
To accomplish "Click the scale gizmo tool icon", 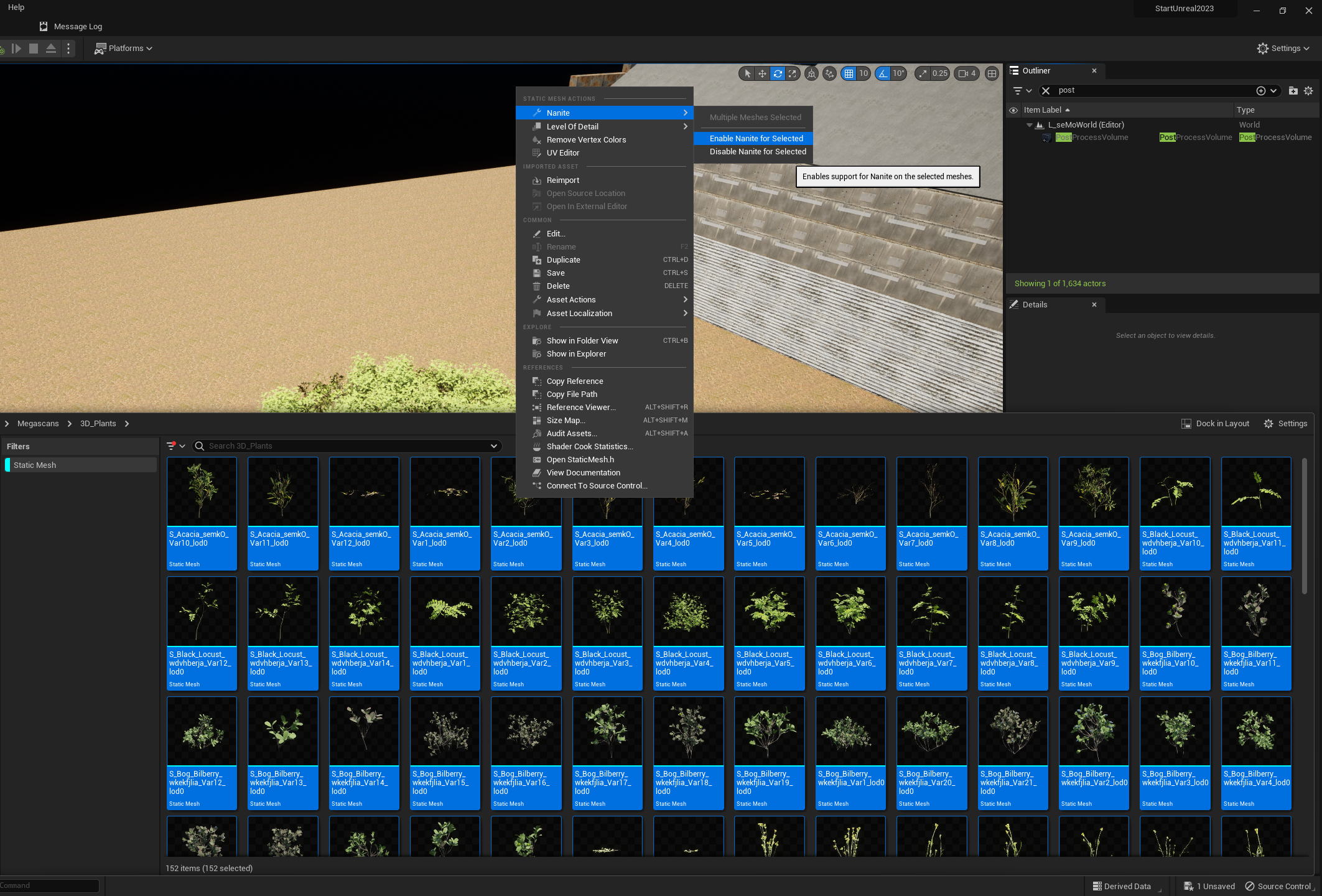I will point(792,73).
